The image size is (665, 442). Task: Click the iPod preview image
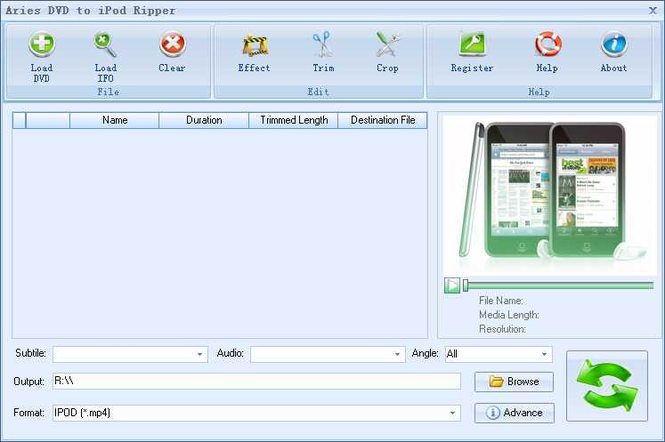pyautogui.click(x=550, y=195)
